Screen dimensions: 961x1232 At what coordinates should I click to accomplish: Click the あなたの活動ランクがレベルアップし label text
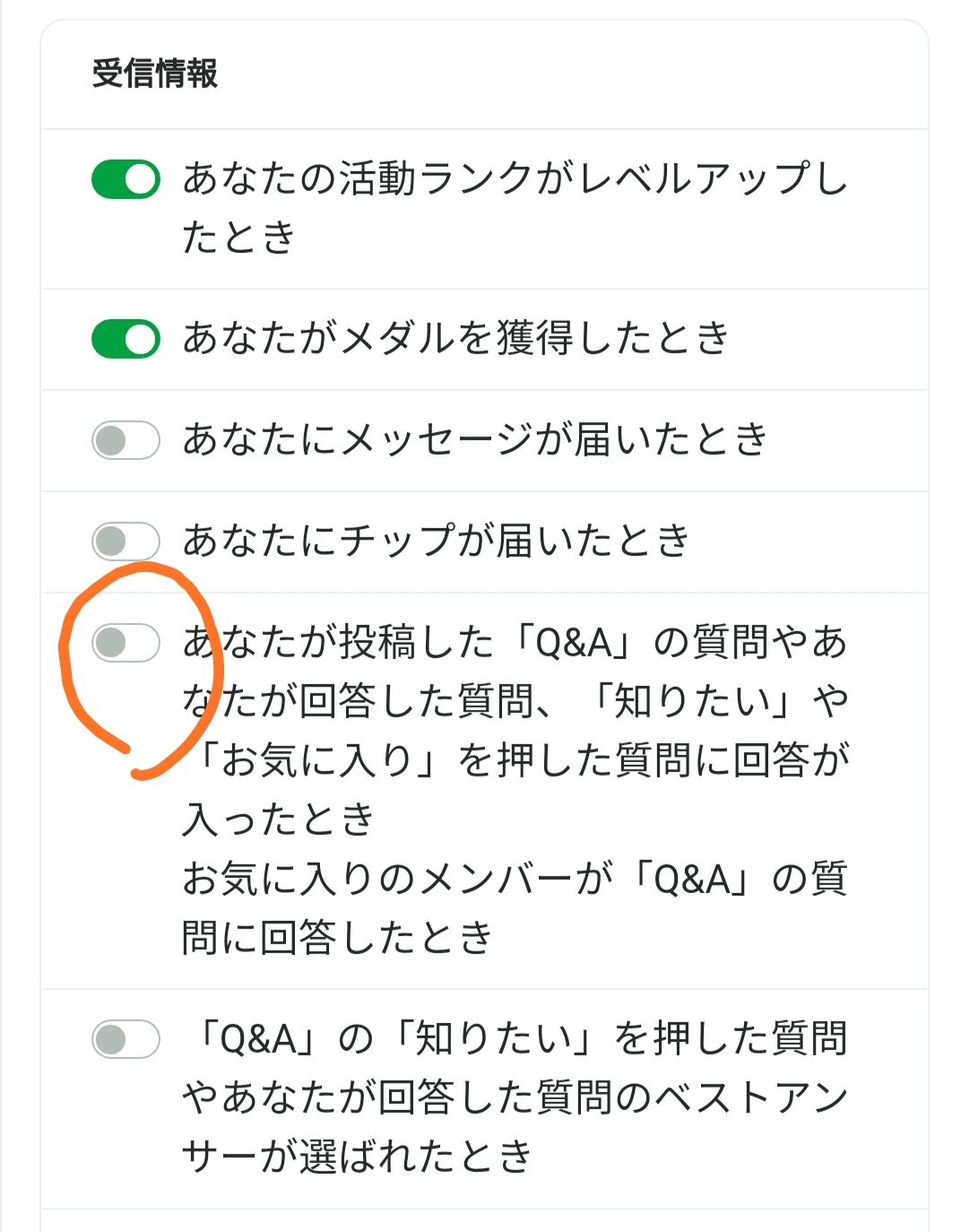point(515,179)
